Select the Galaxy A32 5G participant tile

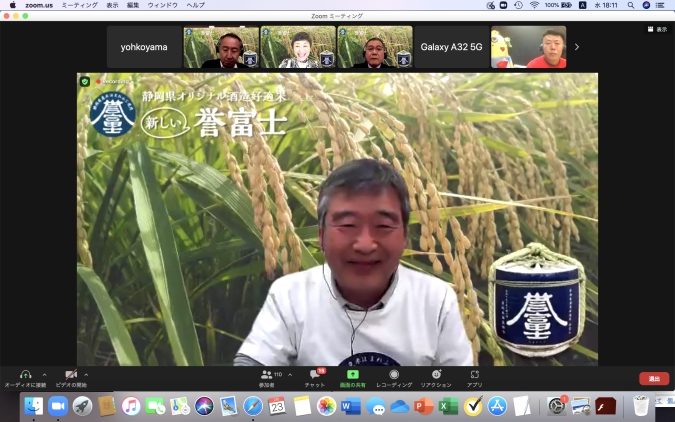[x=452, y=47]
